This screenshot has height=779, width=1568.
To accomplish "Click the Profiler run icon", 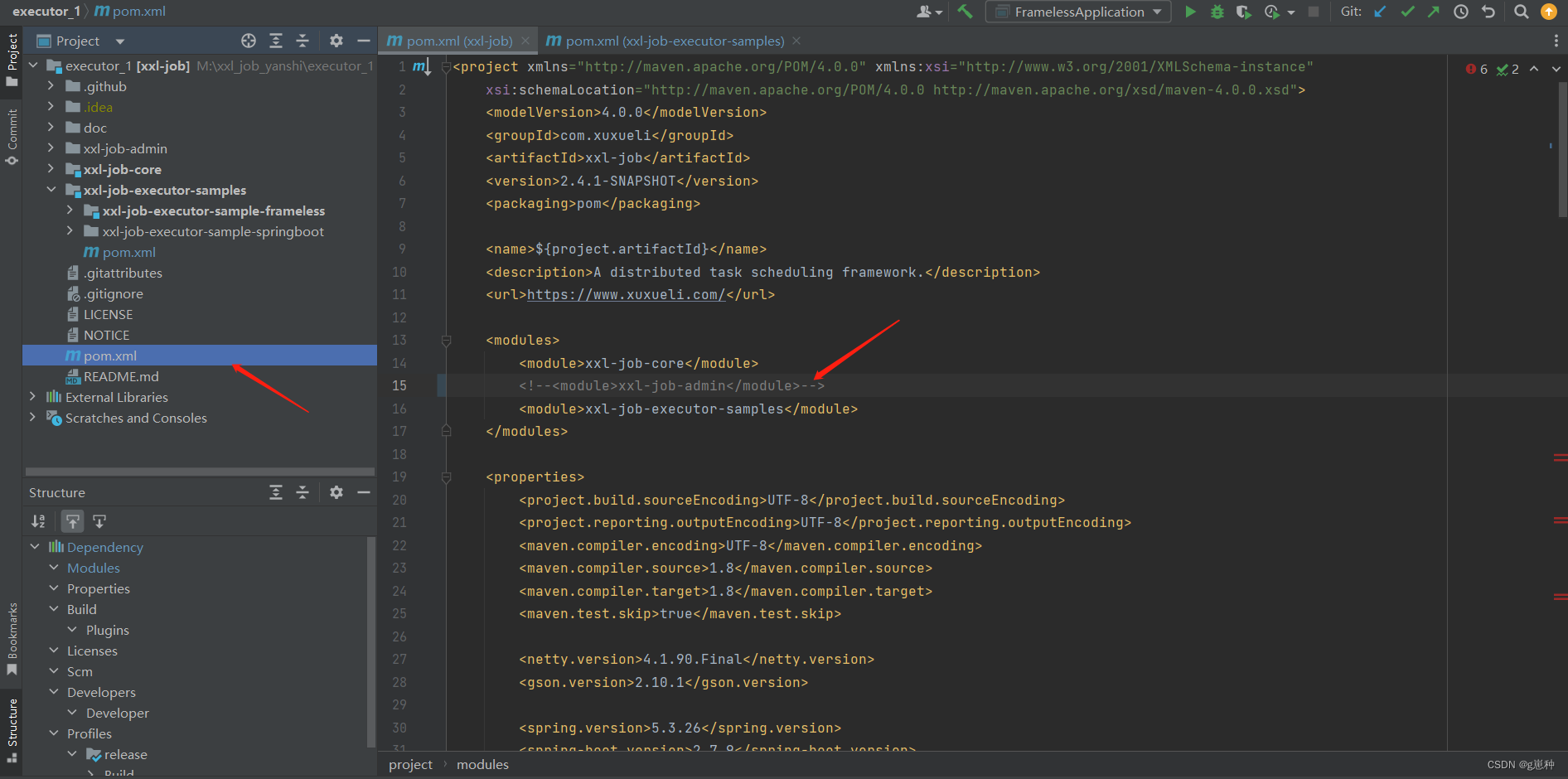I will click(1272, 12).
